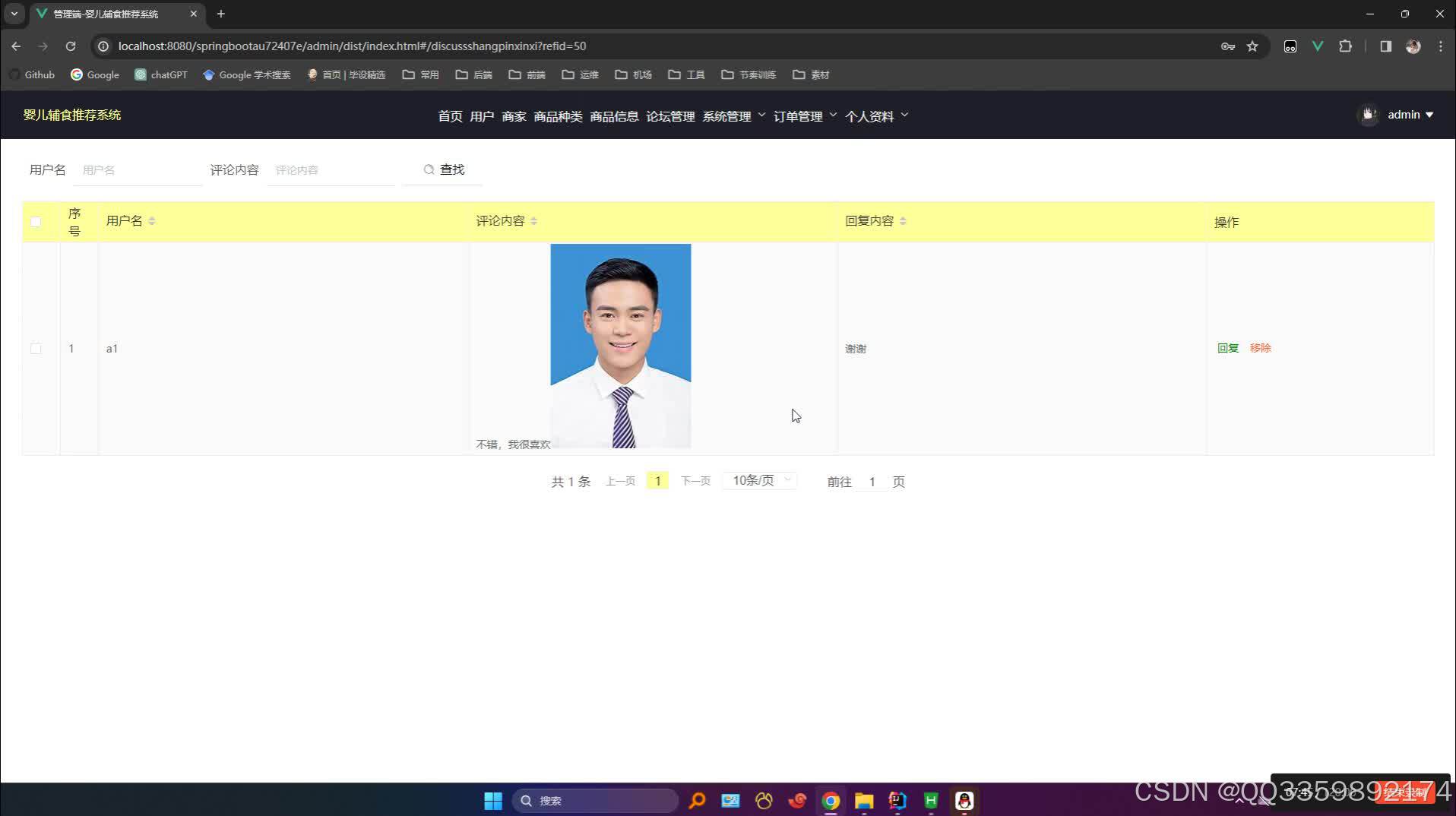The width and height of the screenshot is (1456, 816).
Task: Open the Google bookmark
Action: 95,74
